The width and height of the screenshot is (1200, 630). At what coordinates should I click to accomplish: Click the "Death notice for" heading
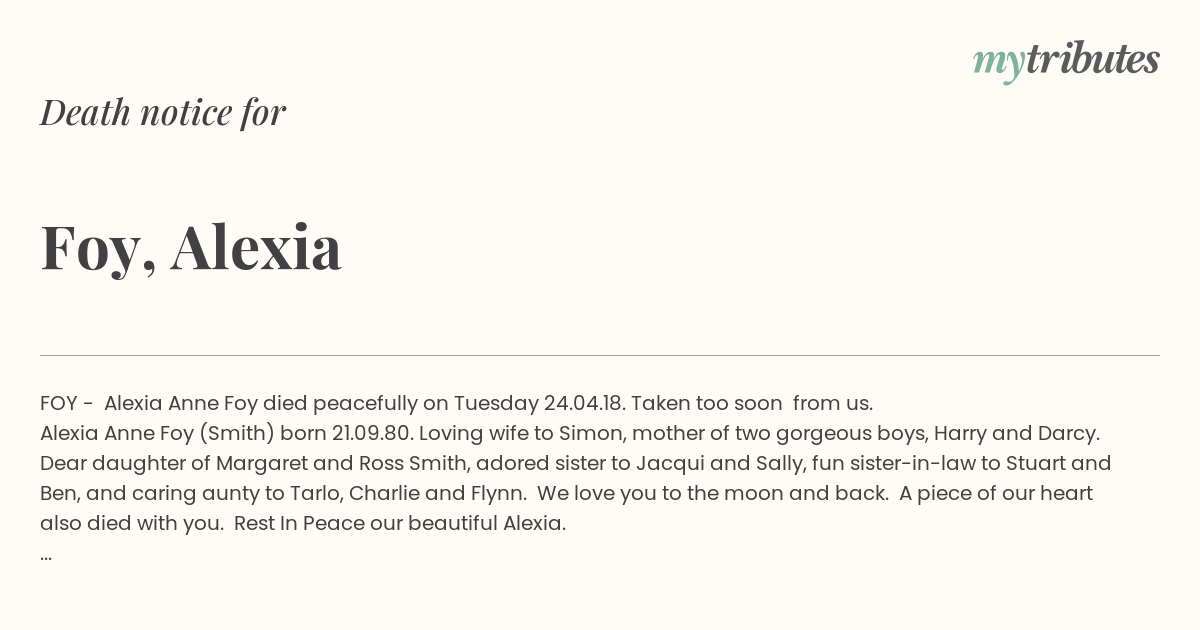163,113
